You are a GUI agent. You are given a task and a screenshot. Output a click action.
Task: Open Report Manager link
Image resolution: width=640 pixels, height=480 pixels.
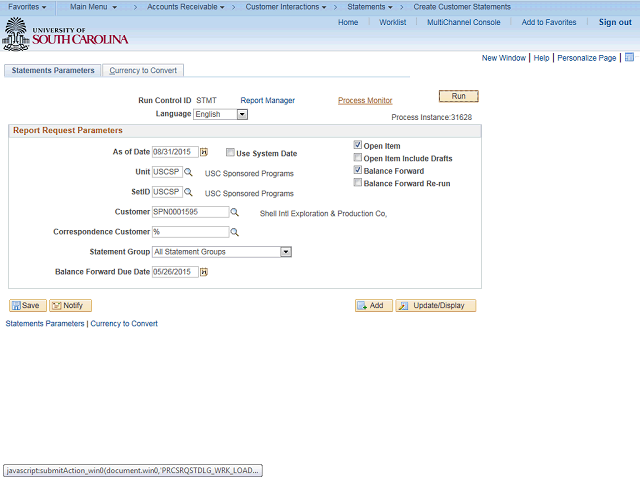pyautogui.click(x=267, y=100)
